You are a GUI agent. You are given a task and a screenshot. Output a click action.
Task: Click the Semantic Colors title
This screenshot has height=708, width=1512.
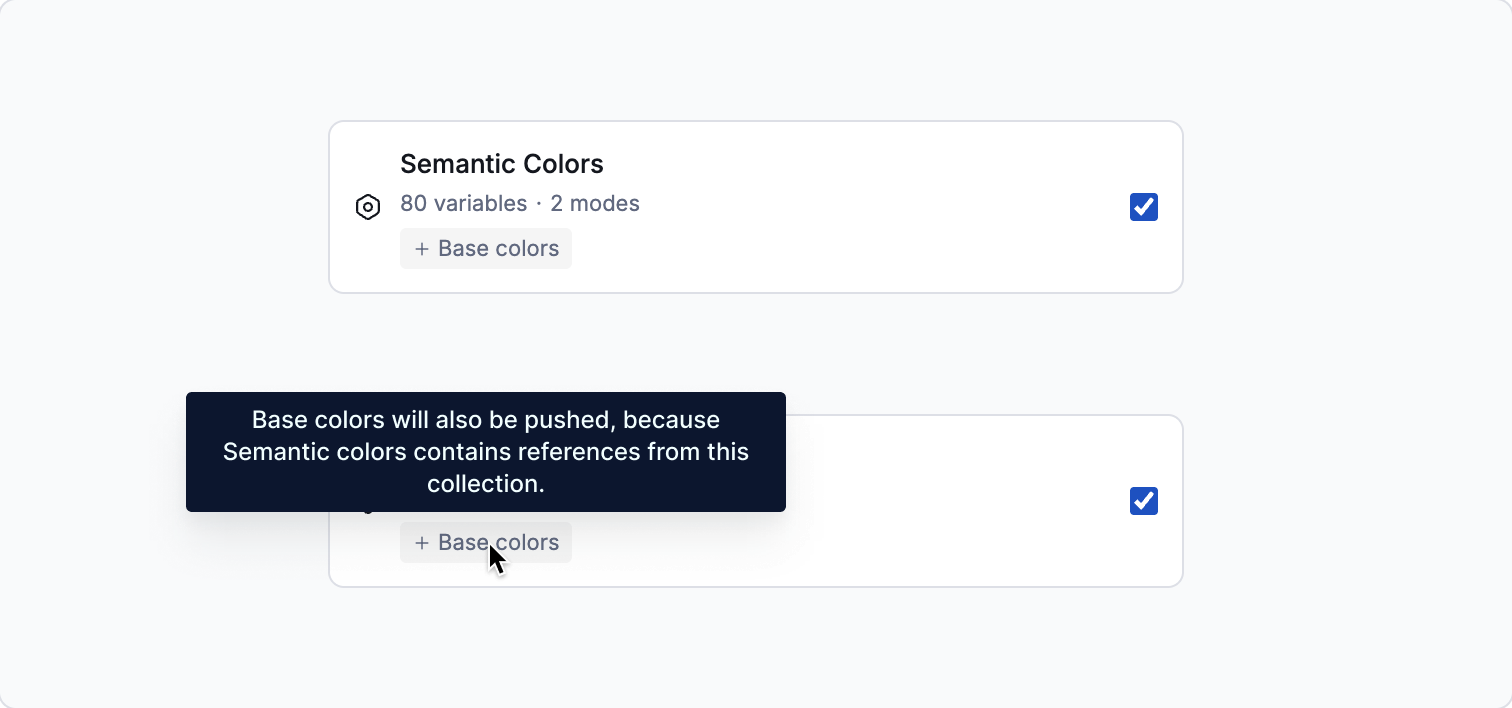(x=502, y=163)
